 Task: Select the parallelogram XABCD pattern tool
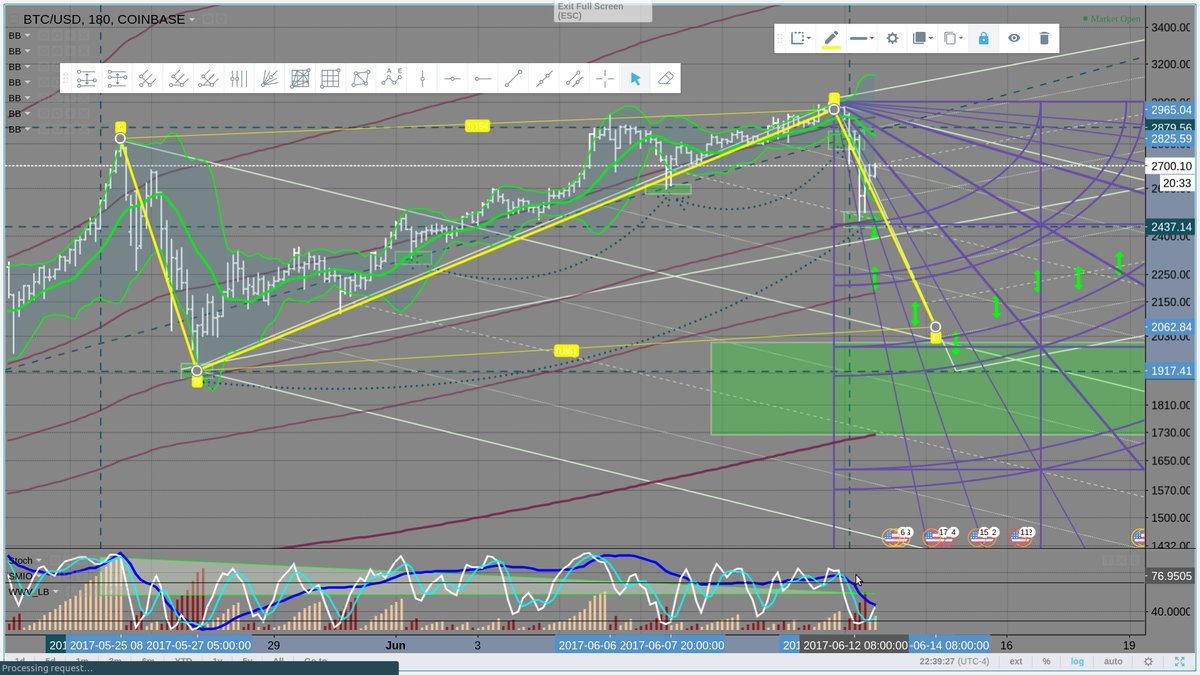361,78
